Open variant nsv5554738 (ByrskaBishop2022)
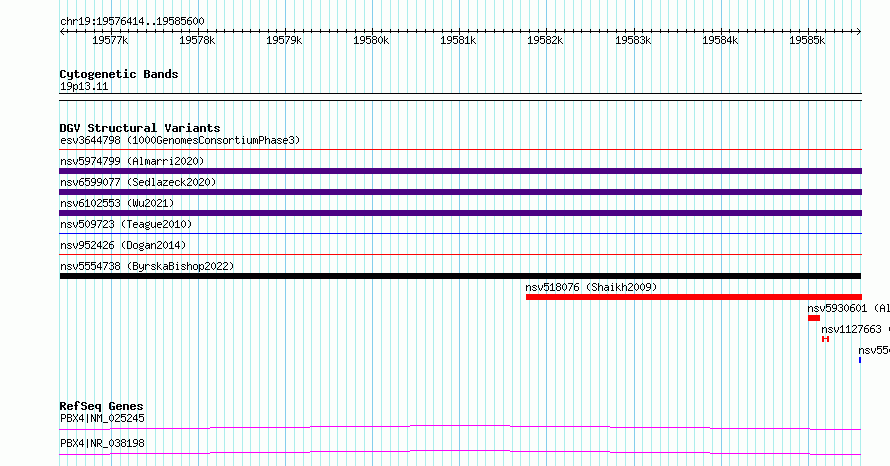The height and width of the screenshot is (466, 890). [x=147, y=266]
